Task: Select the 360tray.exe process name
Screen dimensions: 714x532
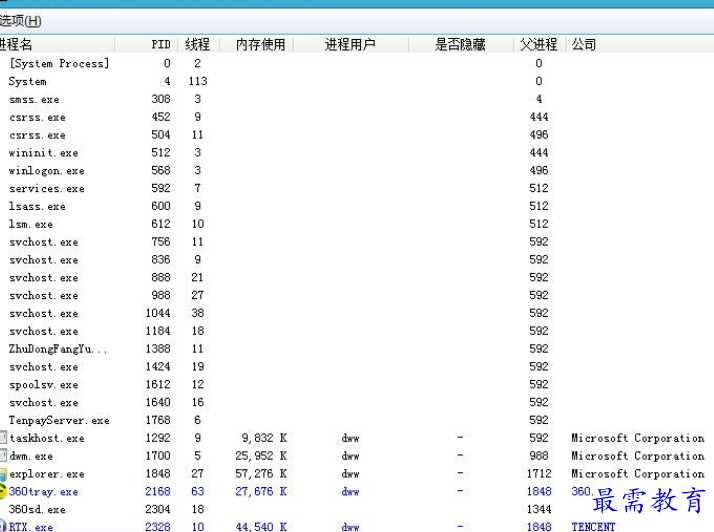Action: click(x=43, y=491)
